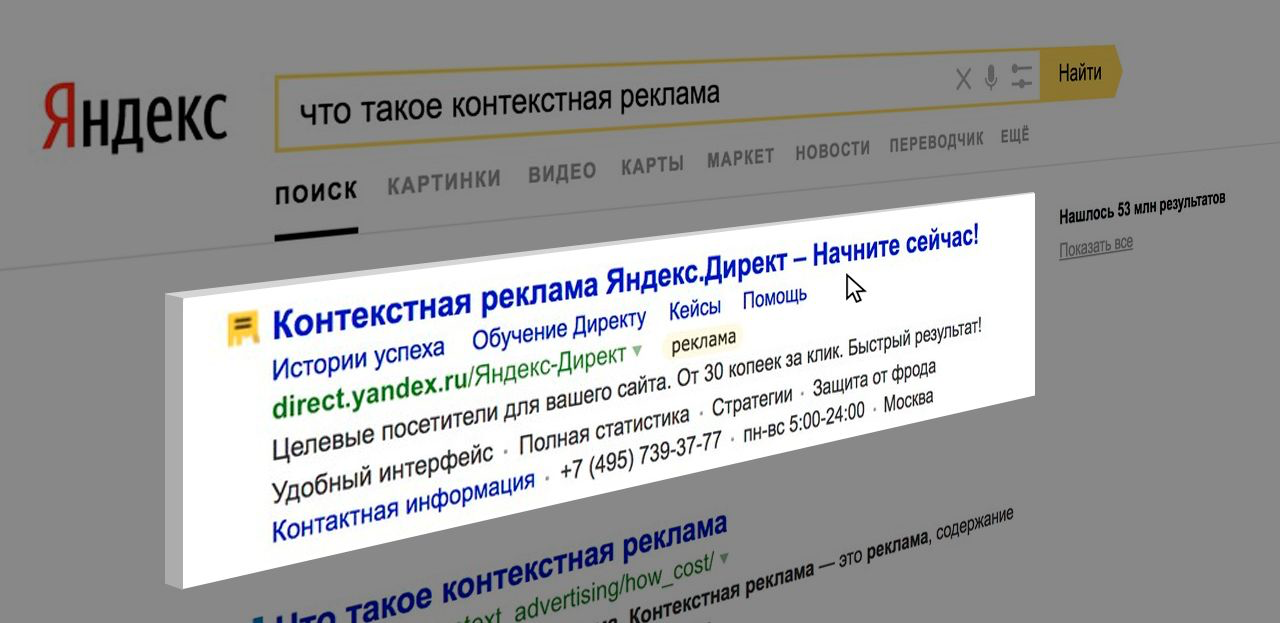Select the Поиск tab

(316, 190)
